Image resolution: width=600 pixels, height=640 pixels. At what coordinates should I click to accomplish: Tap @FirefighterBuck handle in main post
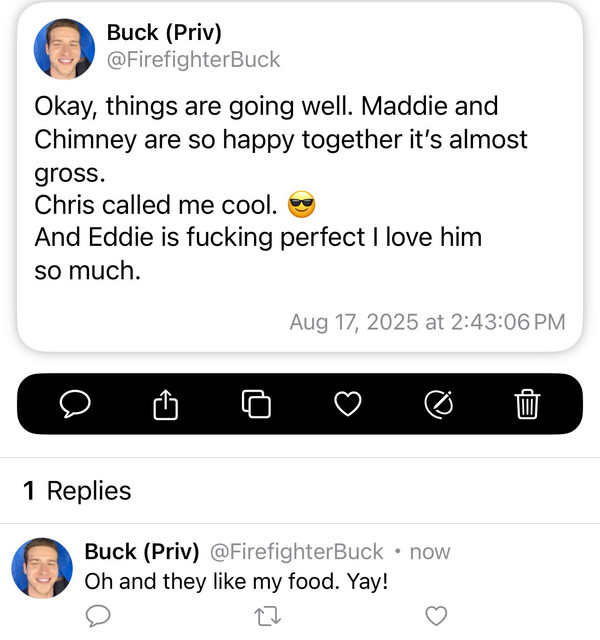pyautogui.click(x=193, y=60)
